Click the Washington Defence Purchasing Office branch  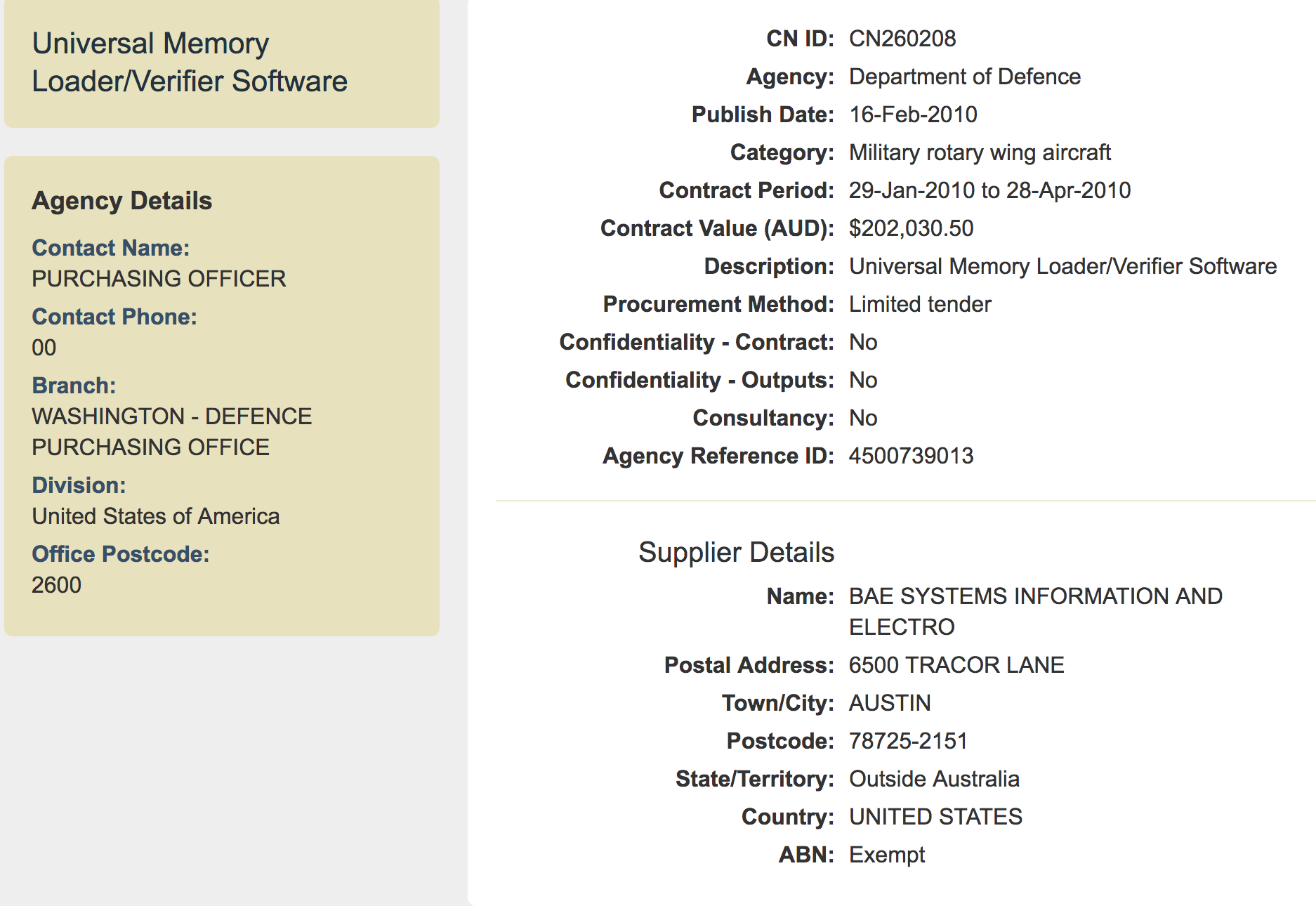click(x=171, y=432)
